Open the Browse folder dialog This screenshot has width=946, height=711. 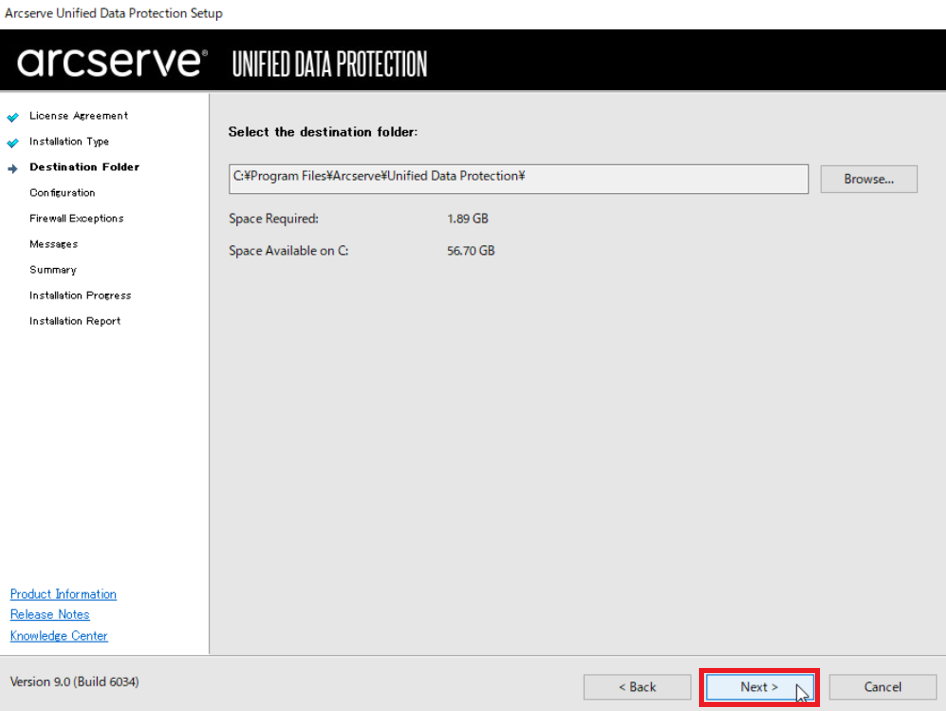(869, 179)
